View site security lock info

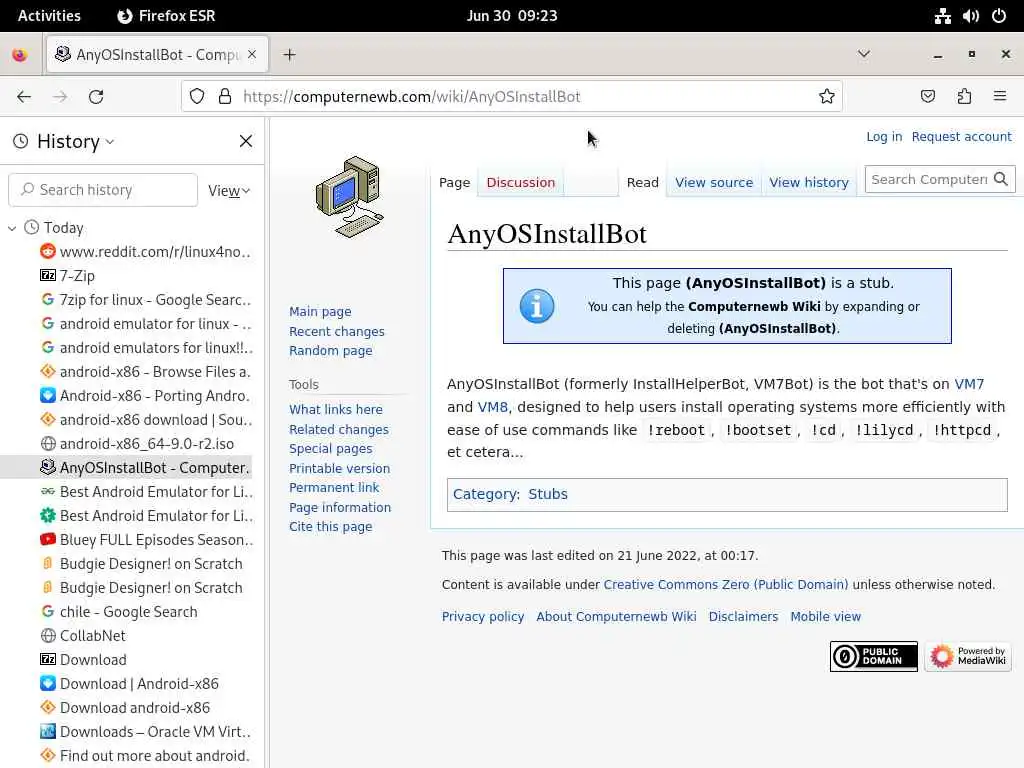click(x=225, y=97)
